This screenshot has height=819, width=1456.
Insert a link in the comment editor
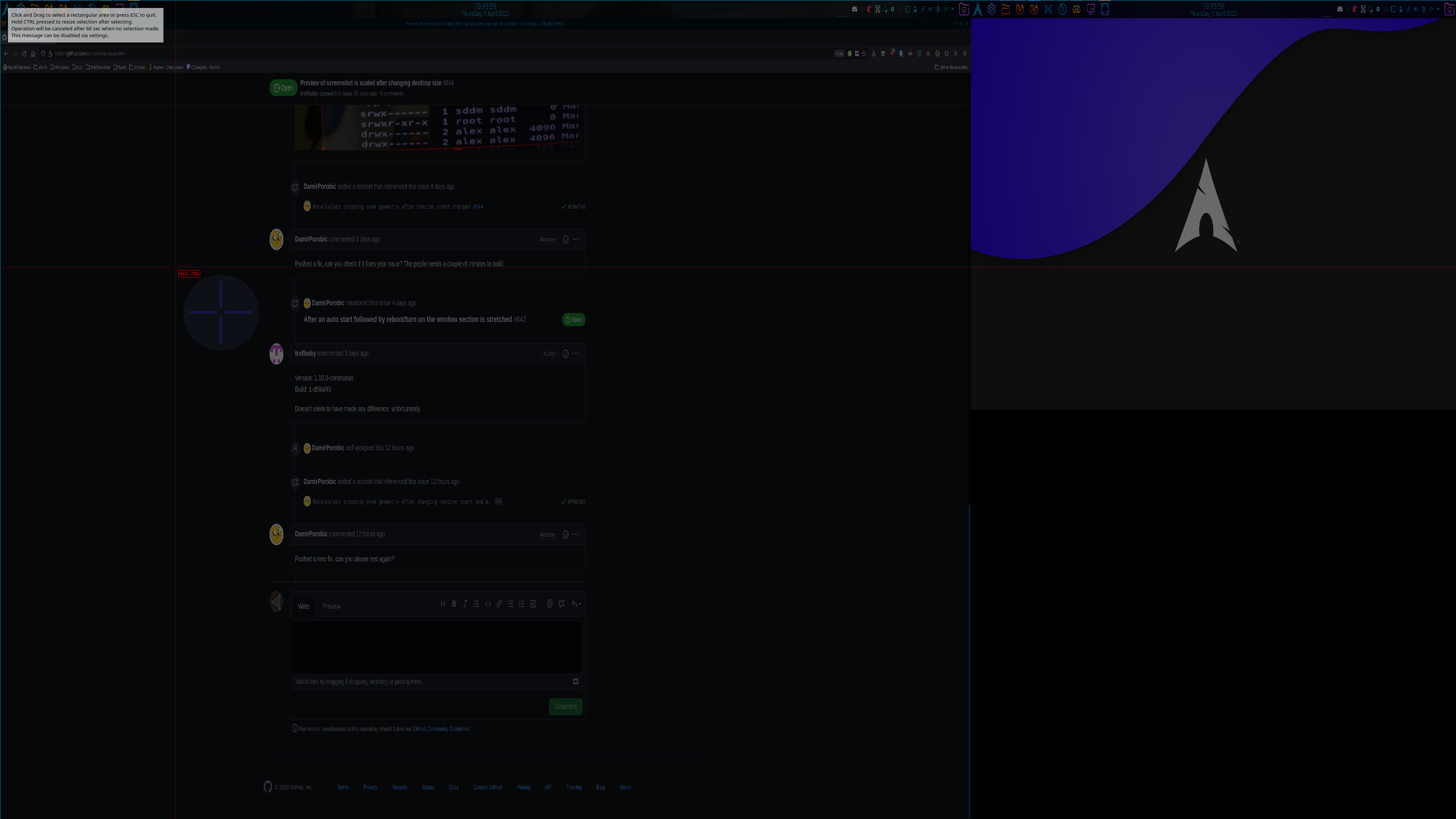[499, 604]
